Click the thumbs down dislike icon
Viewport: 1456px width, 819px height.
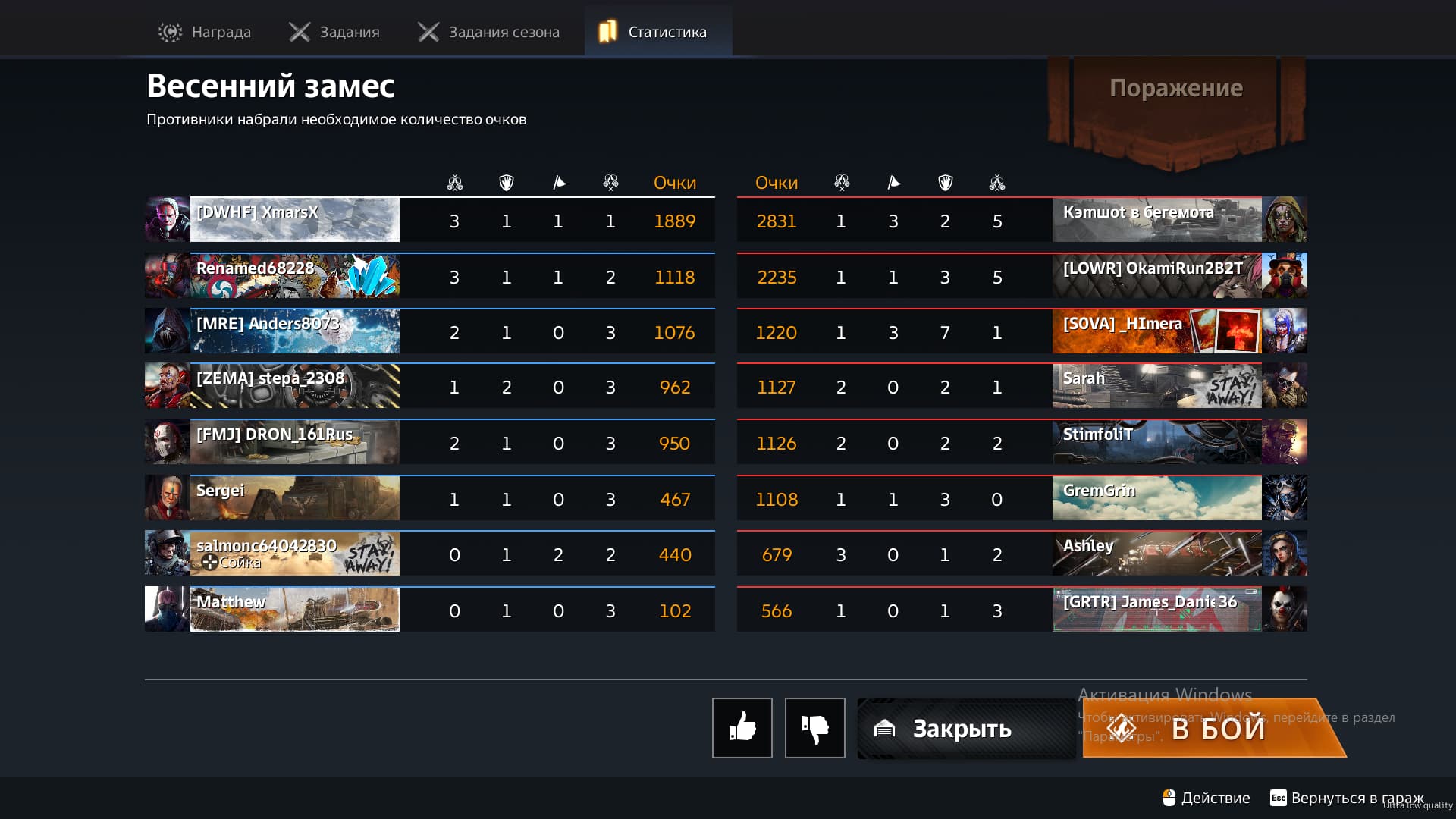click(x=814, y=728)
